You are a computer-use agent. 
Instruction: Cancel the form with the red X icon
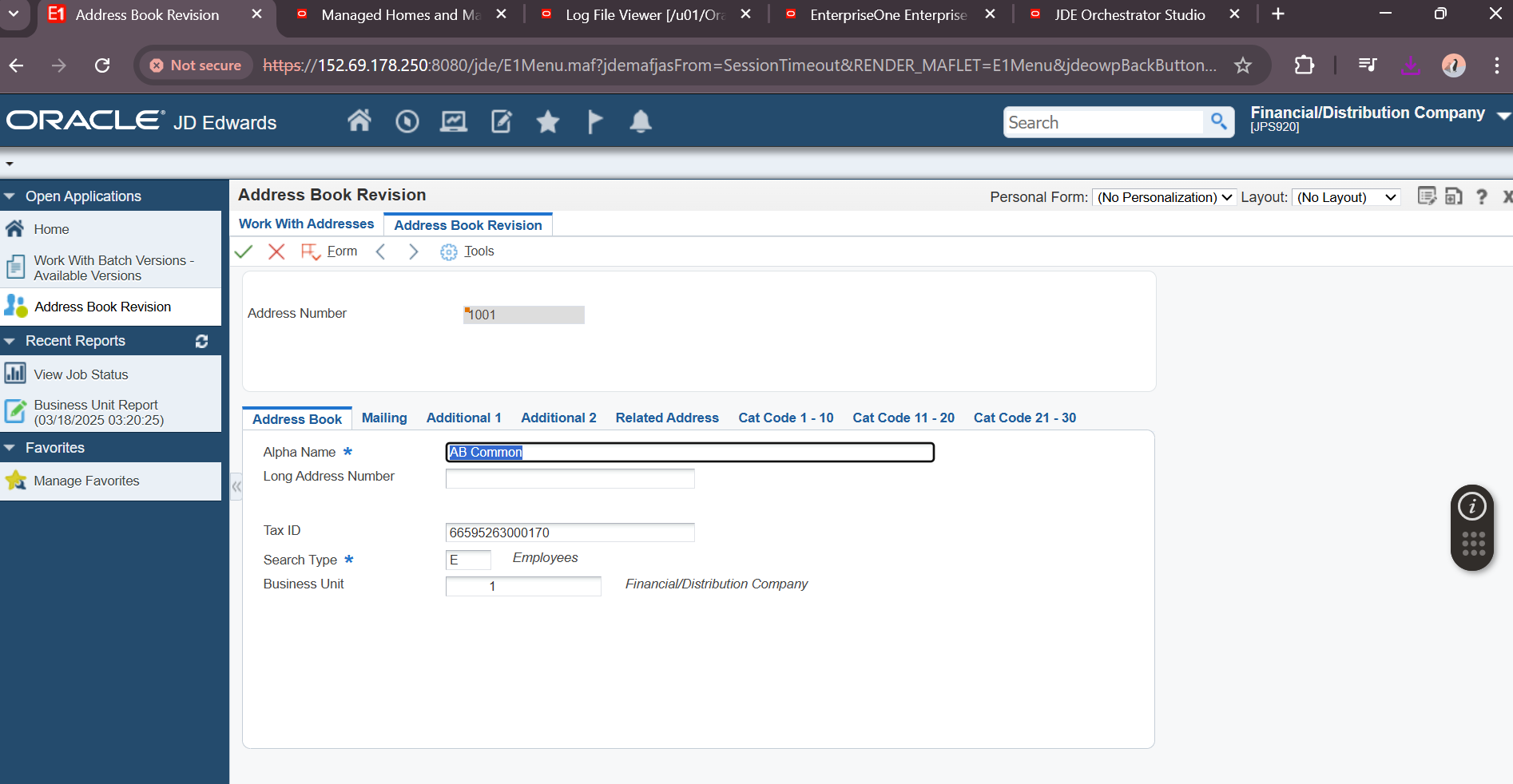pos(276,251)
